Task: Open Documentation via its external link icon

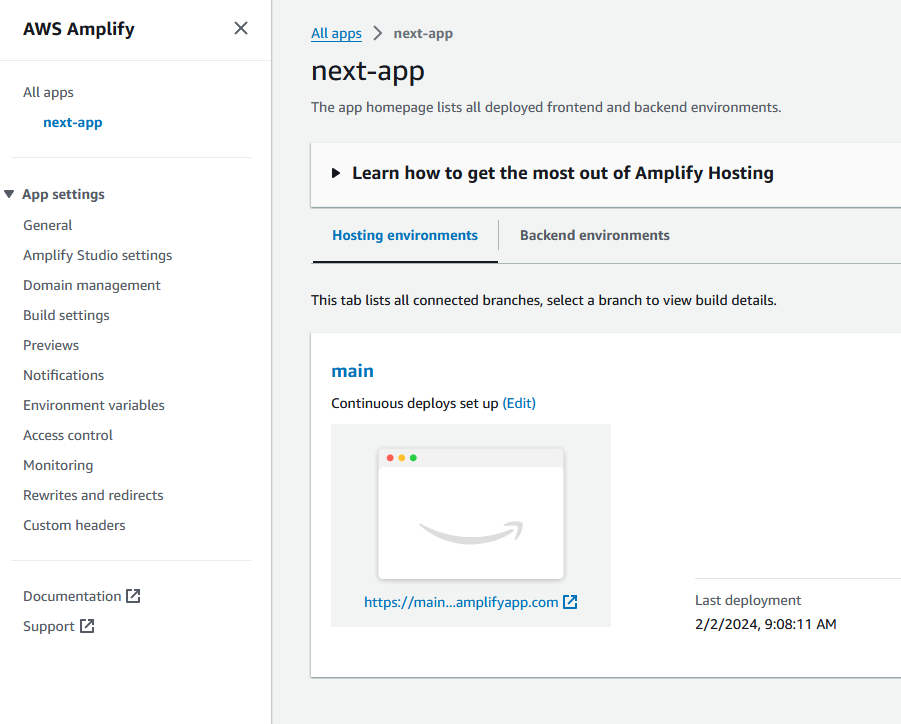Action: tap(135, 595)
